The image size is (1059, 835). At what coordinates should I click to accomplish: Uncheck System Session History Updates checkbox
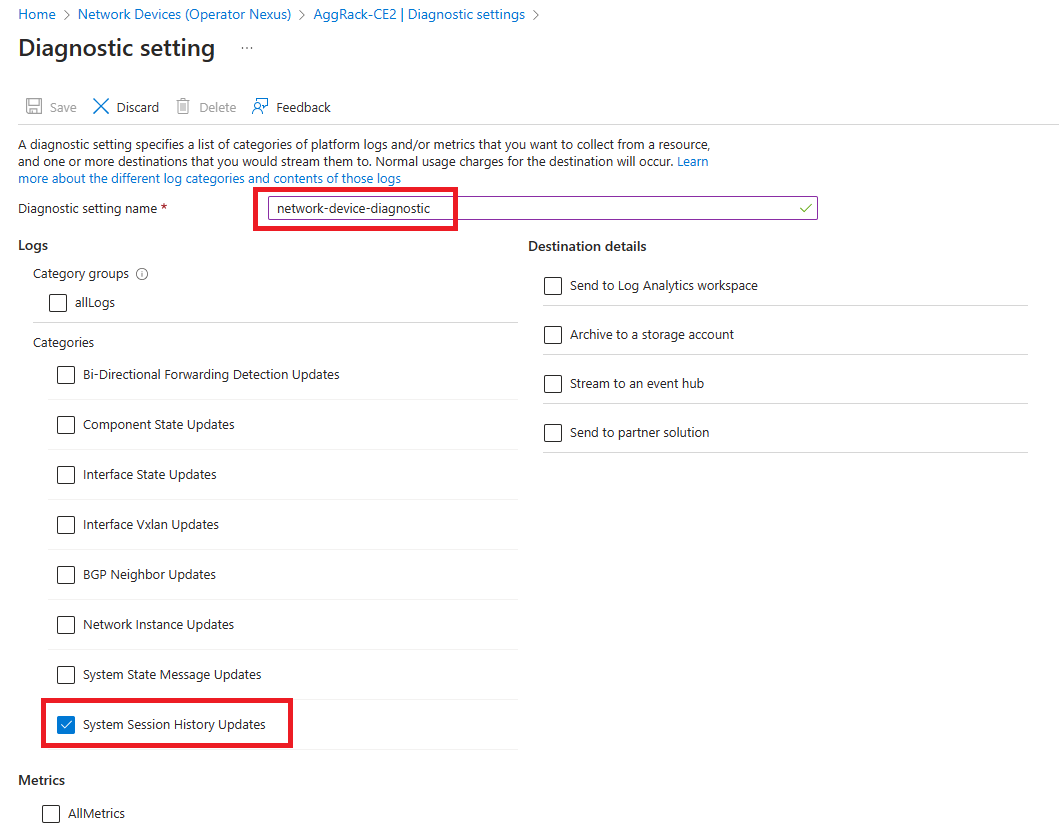tap(66, 725)
